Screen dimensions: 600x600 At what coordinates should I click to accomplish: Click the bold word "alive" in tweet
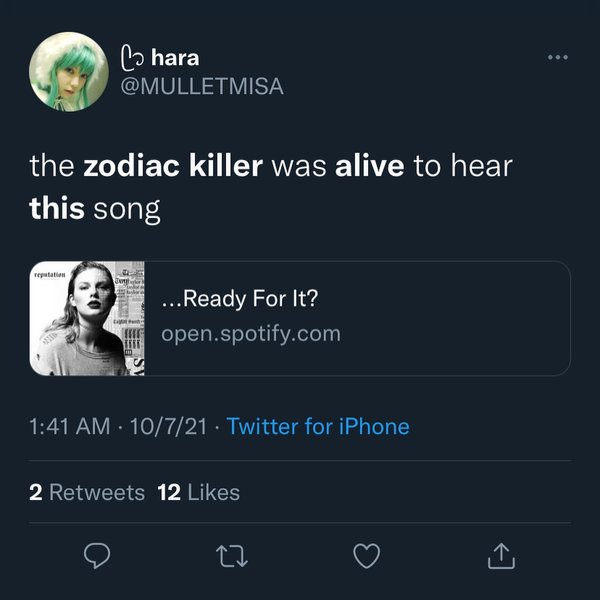point(370,166)
